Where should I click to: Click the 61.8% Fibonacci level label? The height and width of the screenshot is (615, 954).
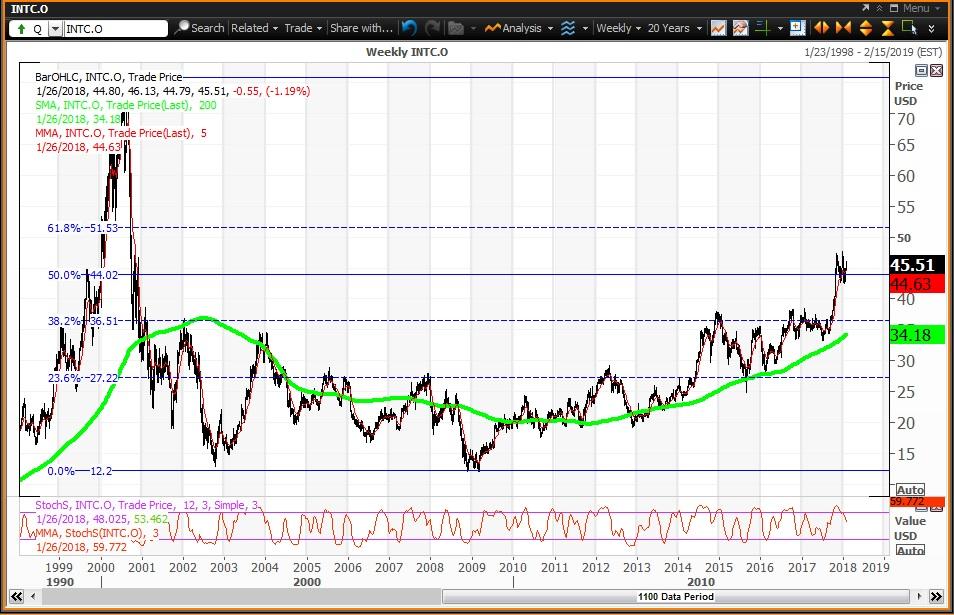click(83, 228)
